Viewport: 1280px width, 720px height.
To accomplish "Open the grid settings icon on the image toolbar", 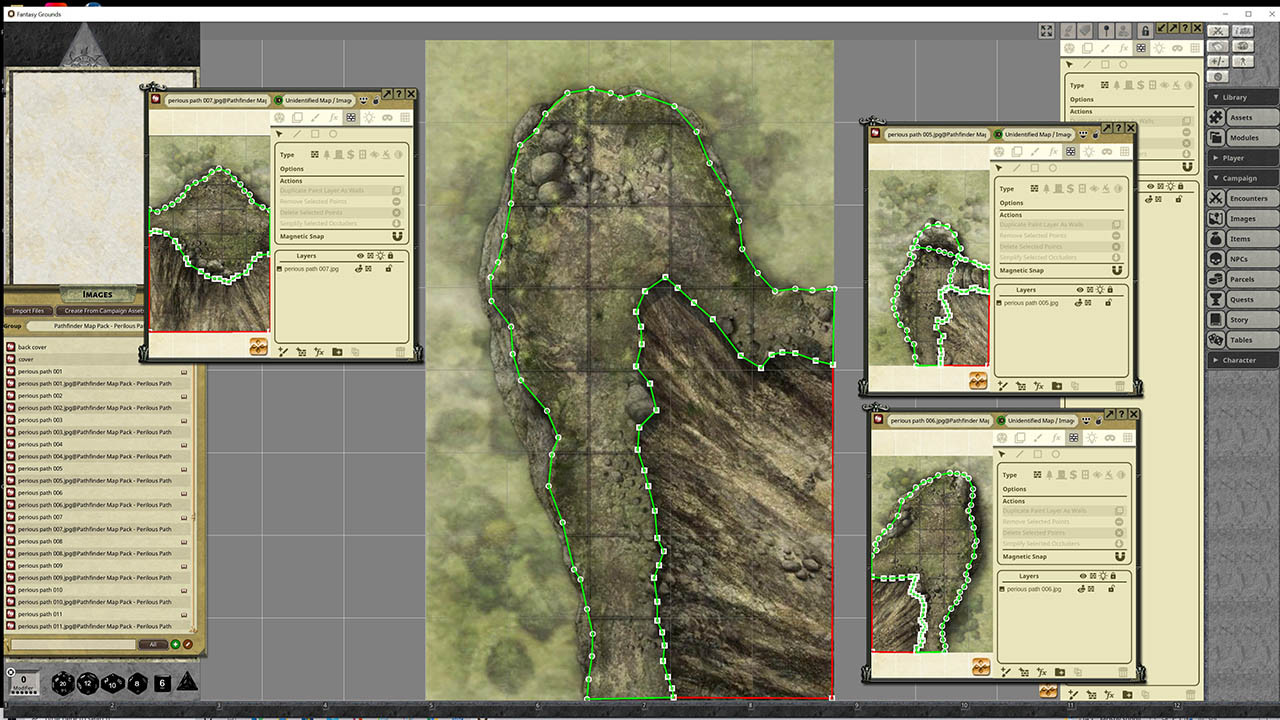I will click(x=405, y=117).
